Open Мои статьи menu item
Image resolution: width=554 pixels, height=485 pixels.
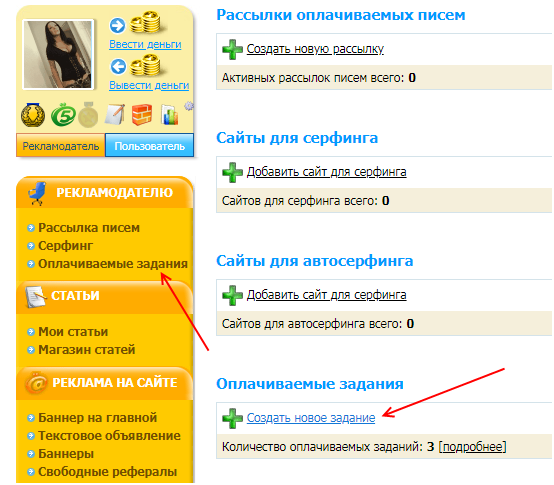point(73,332)
